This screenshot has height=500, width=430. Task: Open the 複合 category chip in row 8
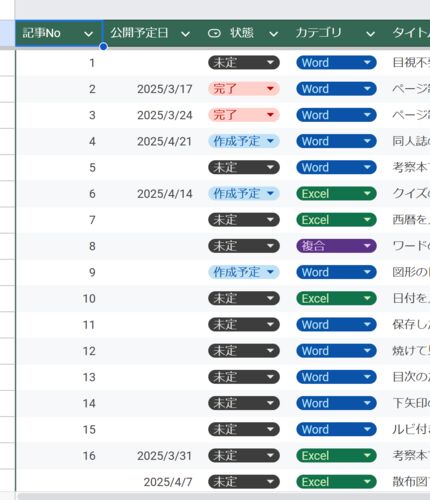[336, 246]
